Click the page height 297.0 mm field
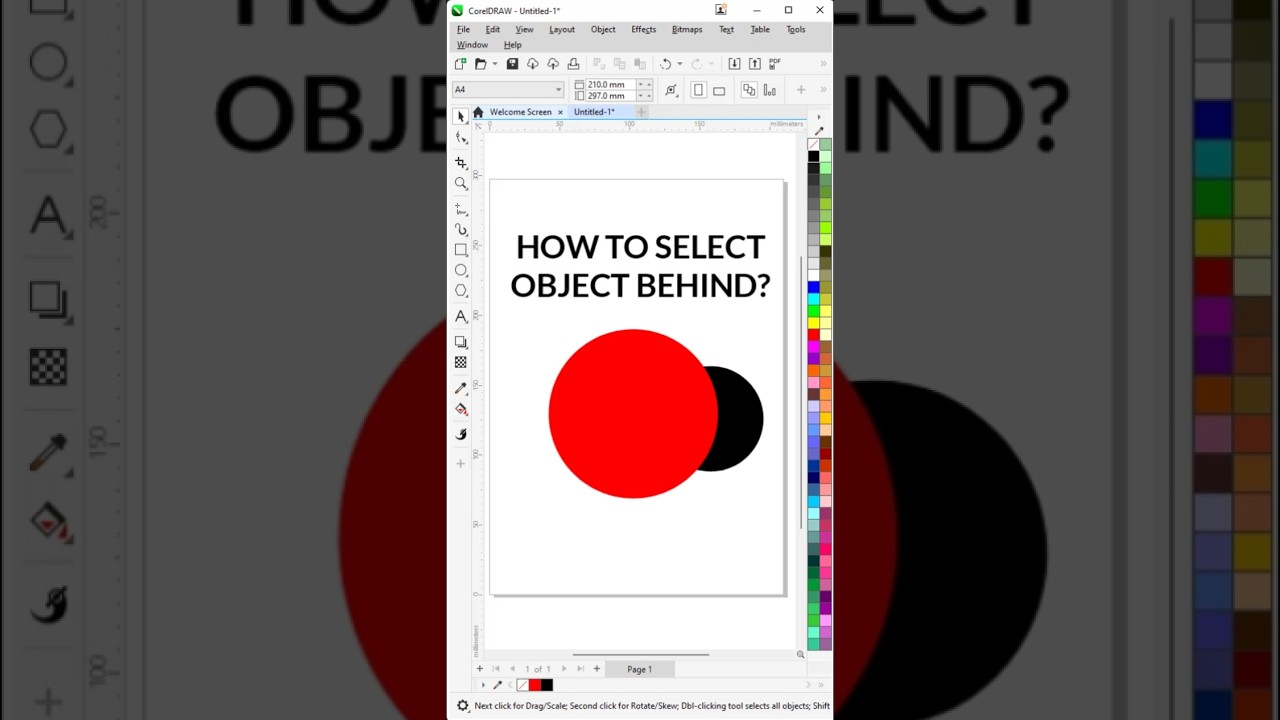The height and width of the screenshot is (720, 1280). (610, 96)
